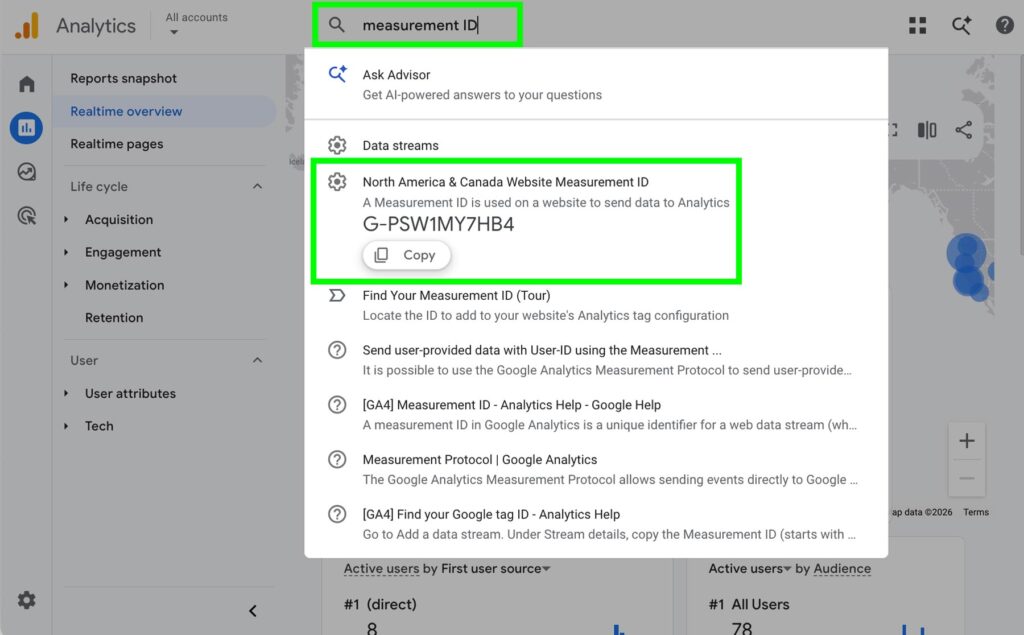Click the search magnifier icon
1024x635 pixels.
click(x=336, y=25)
